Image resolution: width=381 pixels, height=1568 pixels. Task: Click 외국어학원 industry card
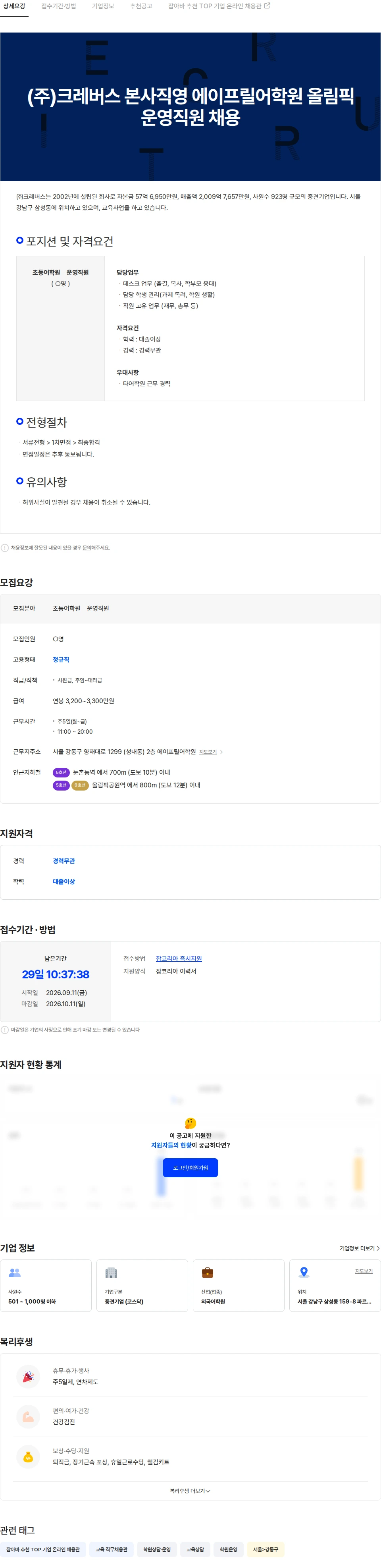tap(239, 1286)
